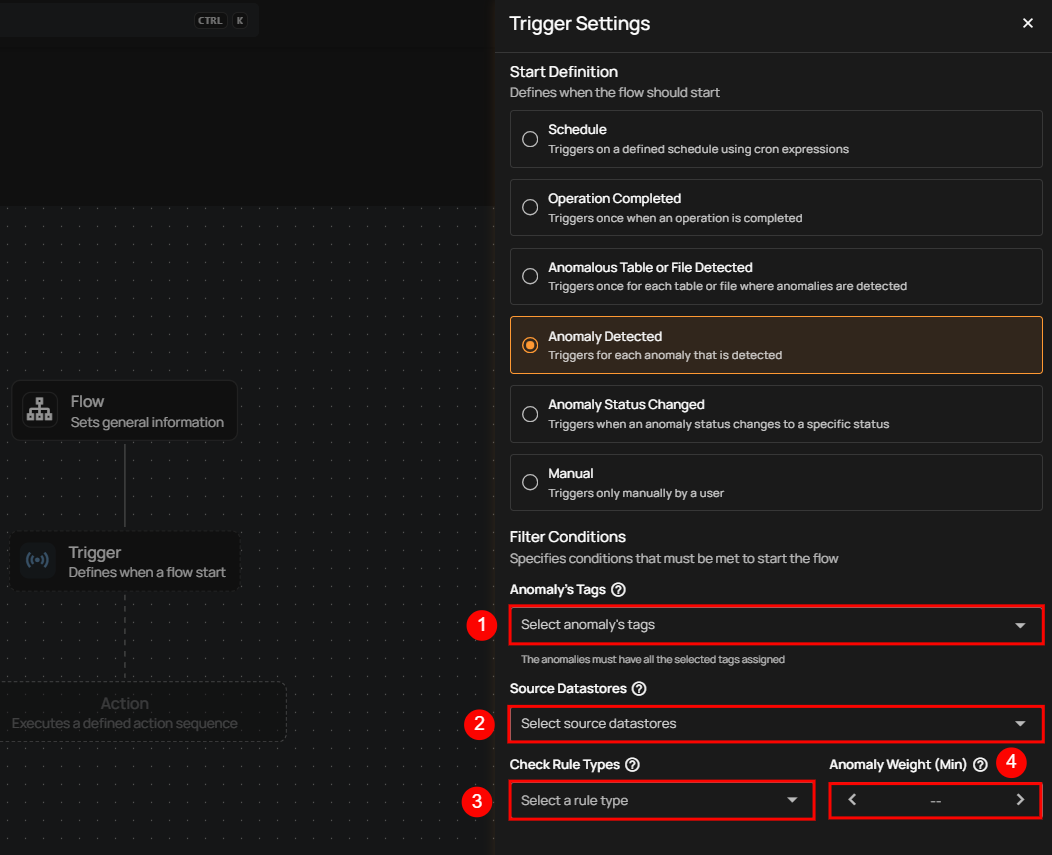Open the Select a rule type dropdown
Image resolution: width=1052 pixels, height=855 pixels.
click(661, 800)
